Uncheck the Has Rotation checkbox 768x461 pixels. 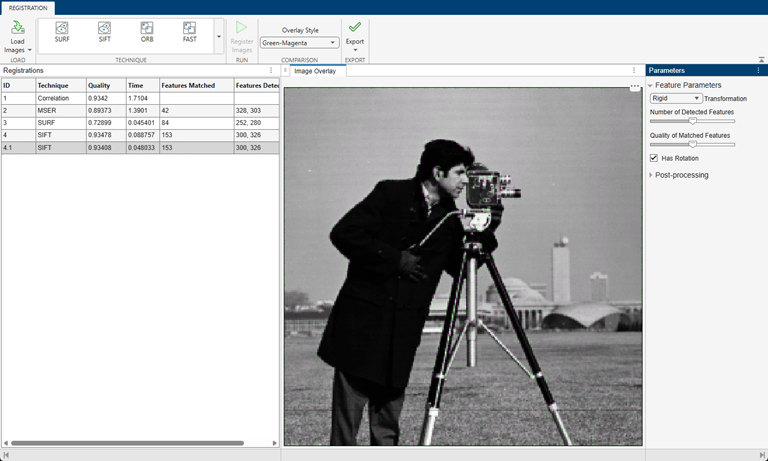coord(653,158)
